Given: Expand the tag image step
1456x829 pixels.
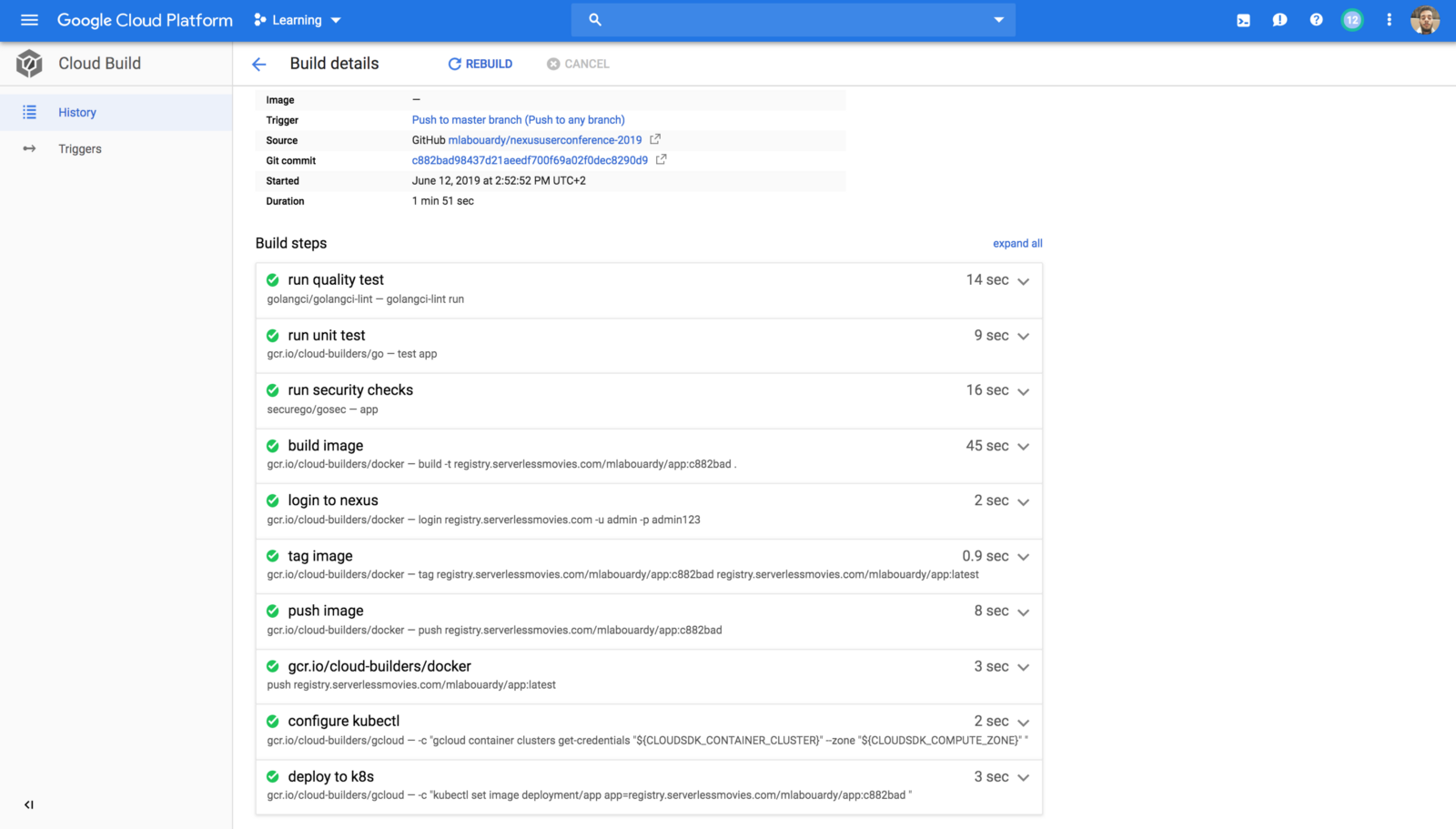Looking at the screenshot, I should tap(1024, 557).
